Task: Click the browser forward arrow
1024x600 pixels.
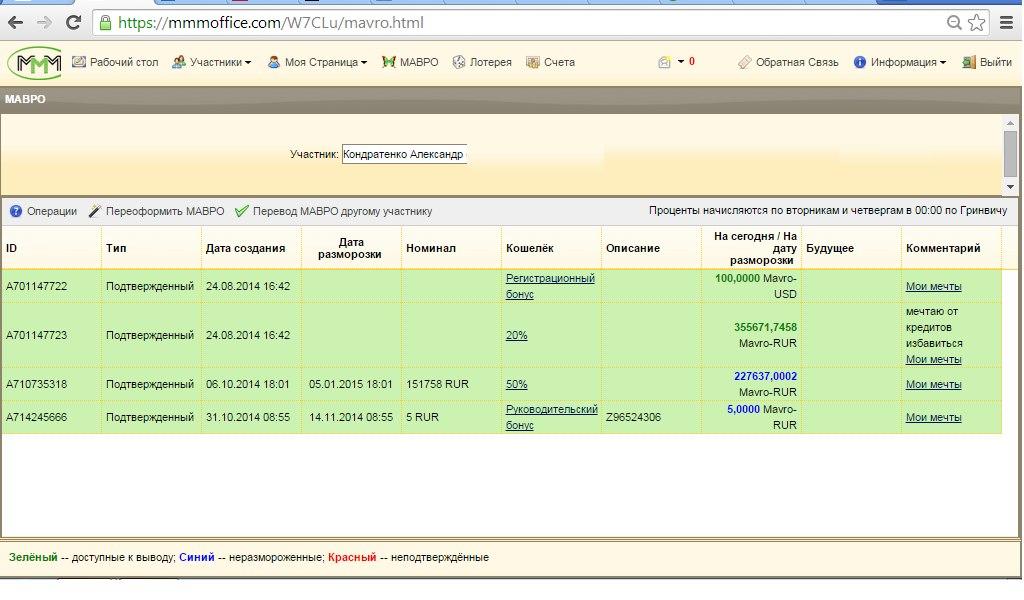Action: 44,23
